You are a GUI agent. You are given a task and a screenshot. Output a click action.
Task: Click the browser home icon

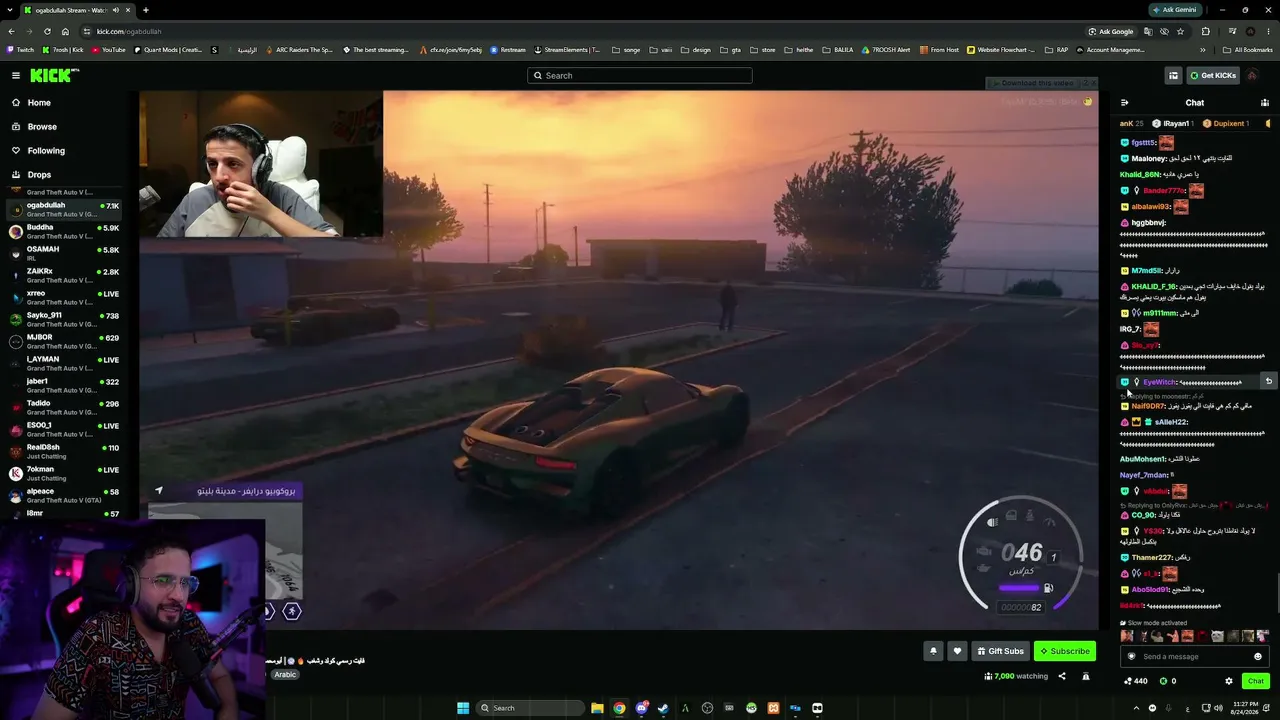pos(65,31)
